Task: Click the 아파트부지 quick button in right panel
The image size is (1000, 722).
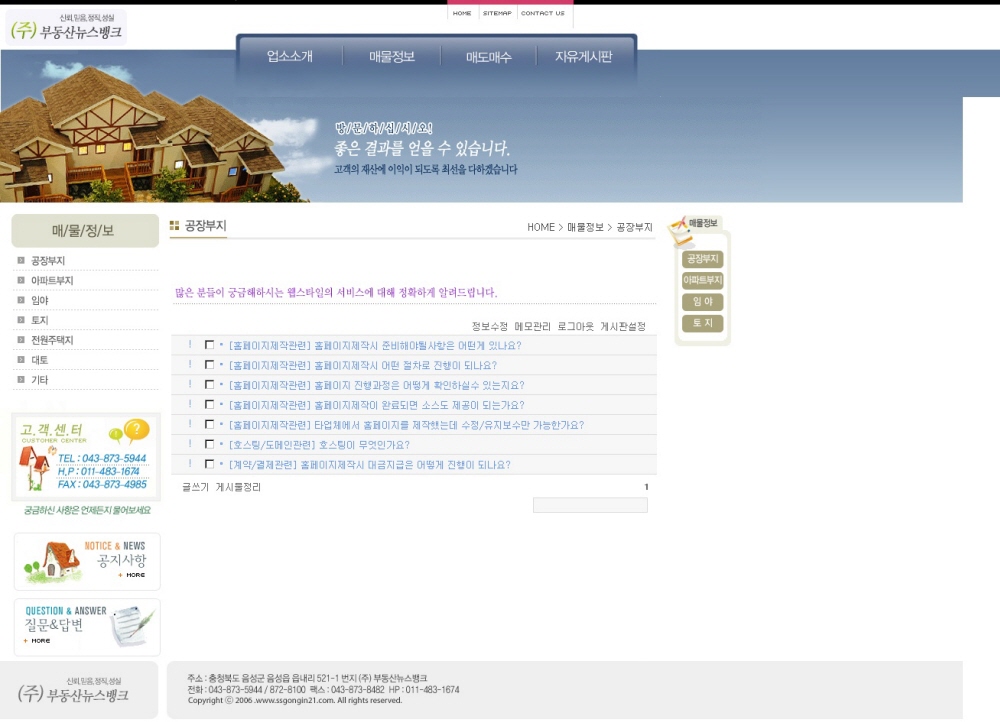Action: [702, 281]
